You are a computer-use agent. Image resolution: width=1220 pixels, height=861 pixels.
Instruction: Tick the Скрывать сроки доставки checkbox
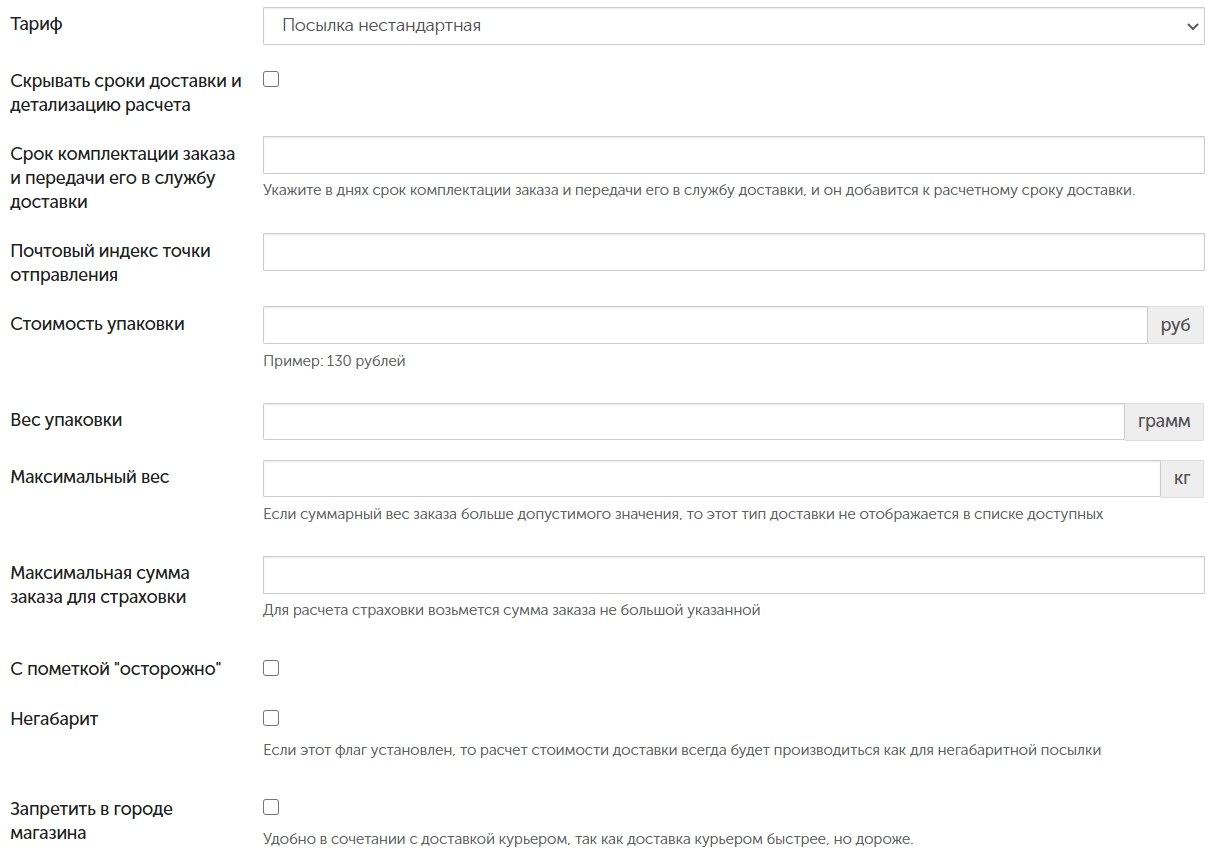click(271, 79)
